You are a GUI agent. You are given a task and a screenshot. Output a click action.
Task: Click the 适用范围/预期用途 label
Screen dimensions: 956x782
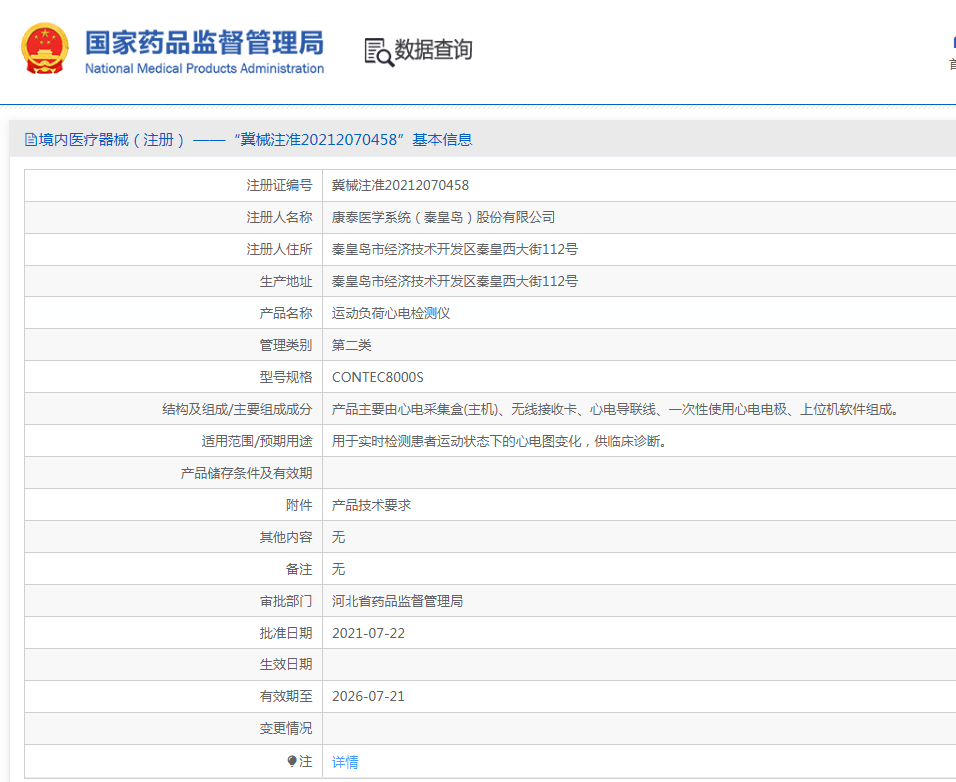click(257, 441)
